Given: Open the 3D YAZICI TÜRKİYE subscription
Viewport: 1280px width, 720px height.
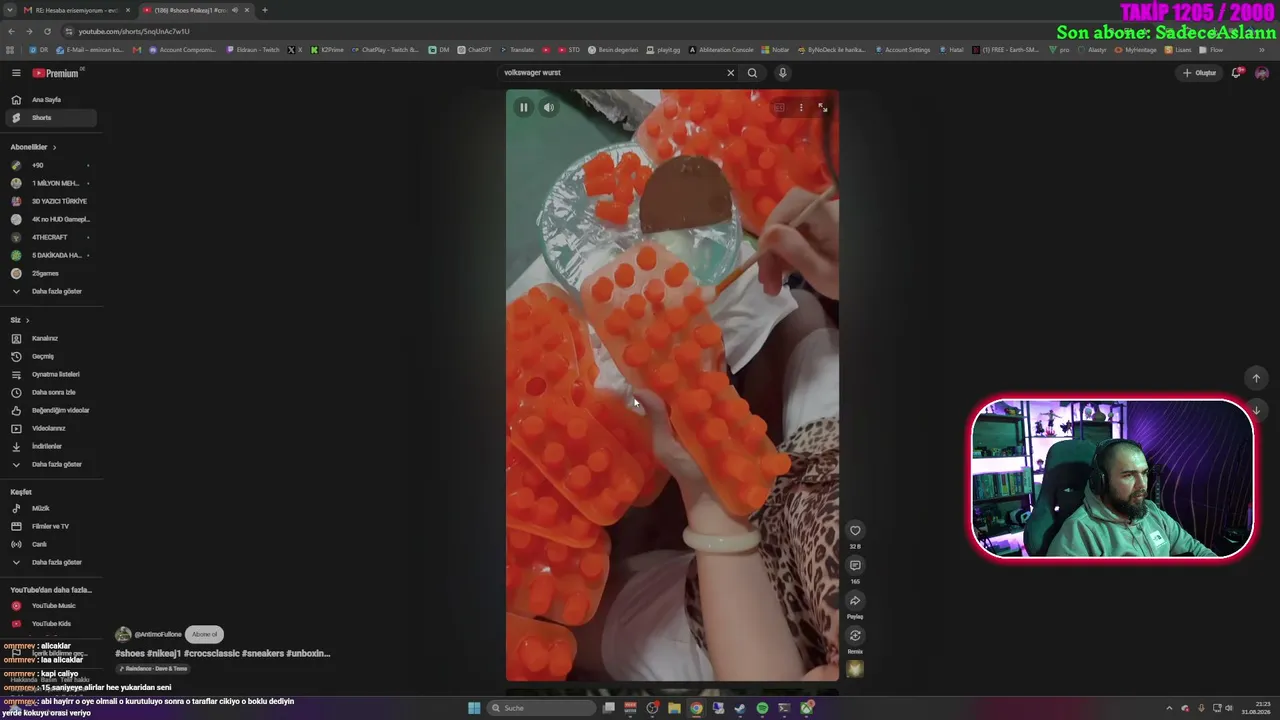Looking at the screenshot, I should (50, 201).
